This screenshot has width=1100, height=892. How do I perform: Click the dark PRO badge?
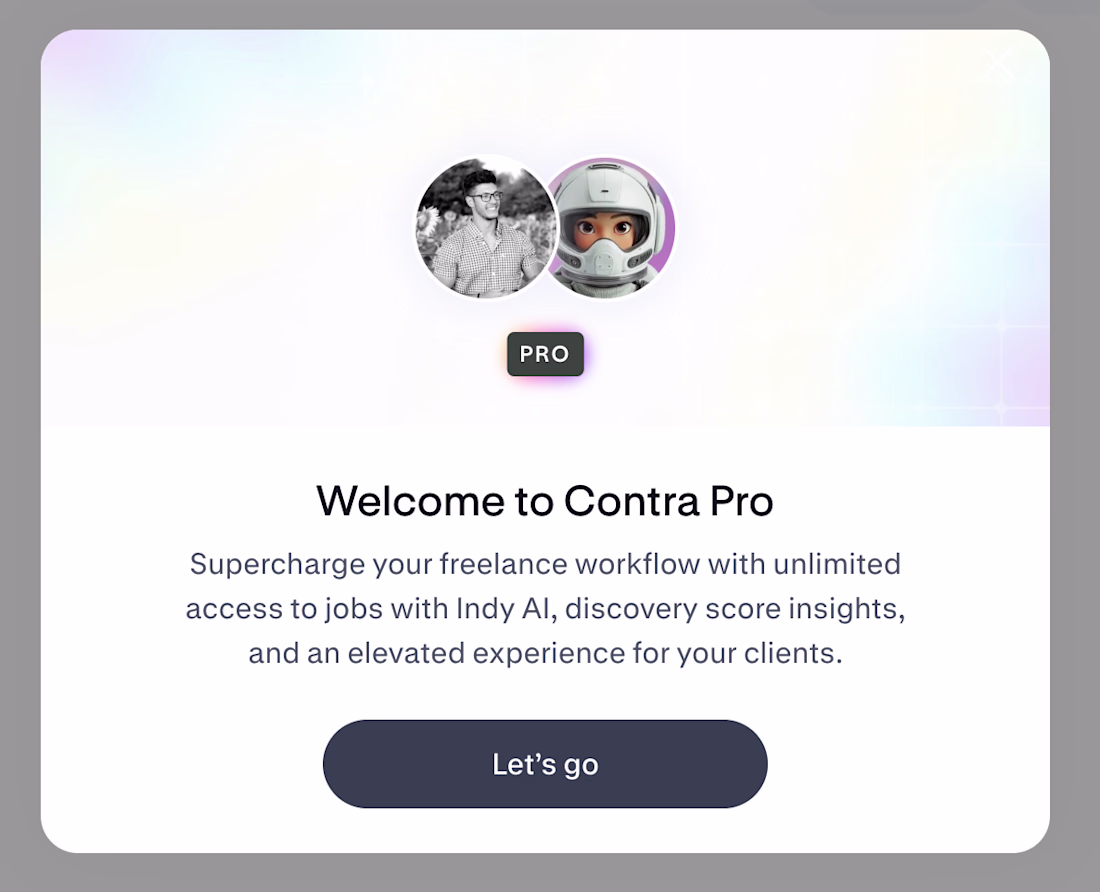545,353
